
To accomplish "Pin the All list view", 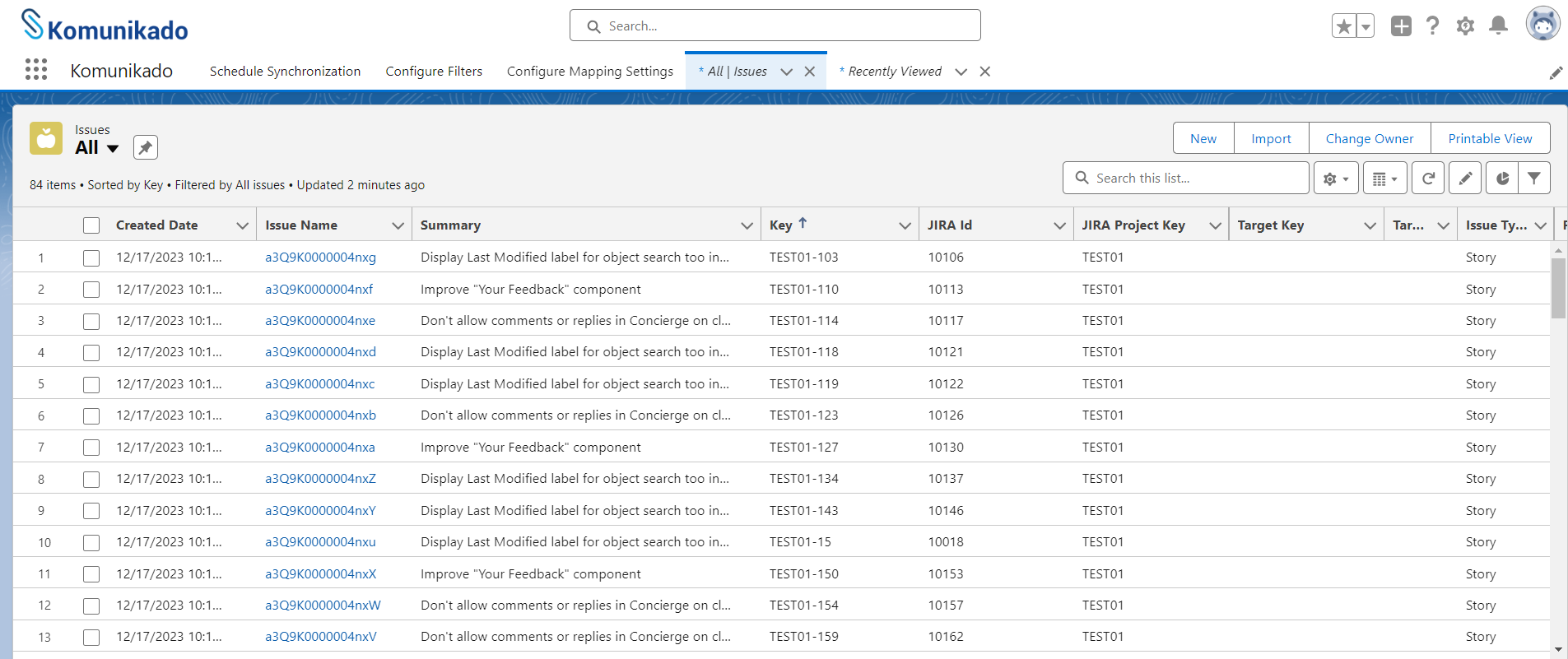I will (x=145, y=147).
